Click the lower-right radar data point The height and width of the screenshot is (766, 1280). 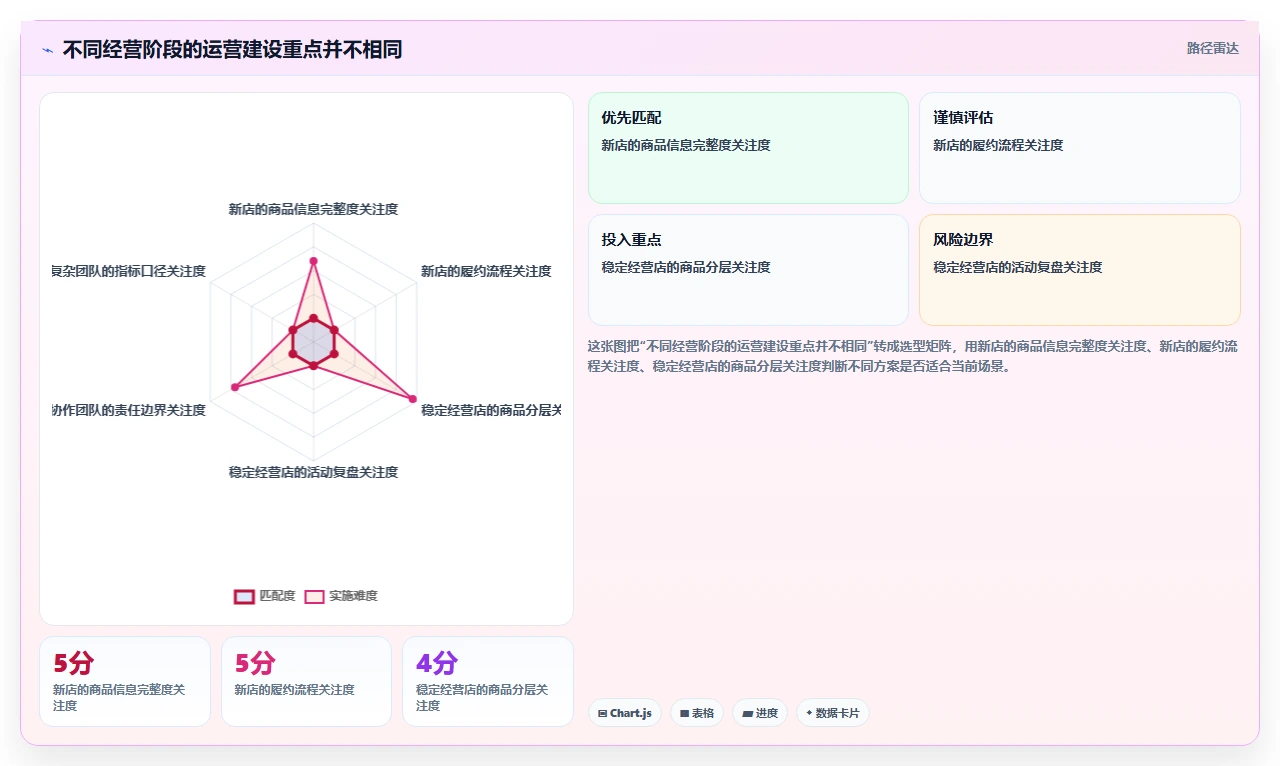tap(412, 399)
